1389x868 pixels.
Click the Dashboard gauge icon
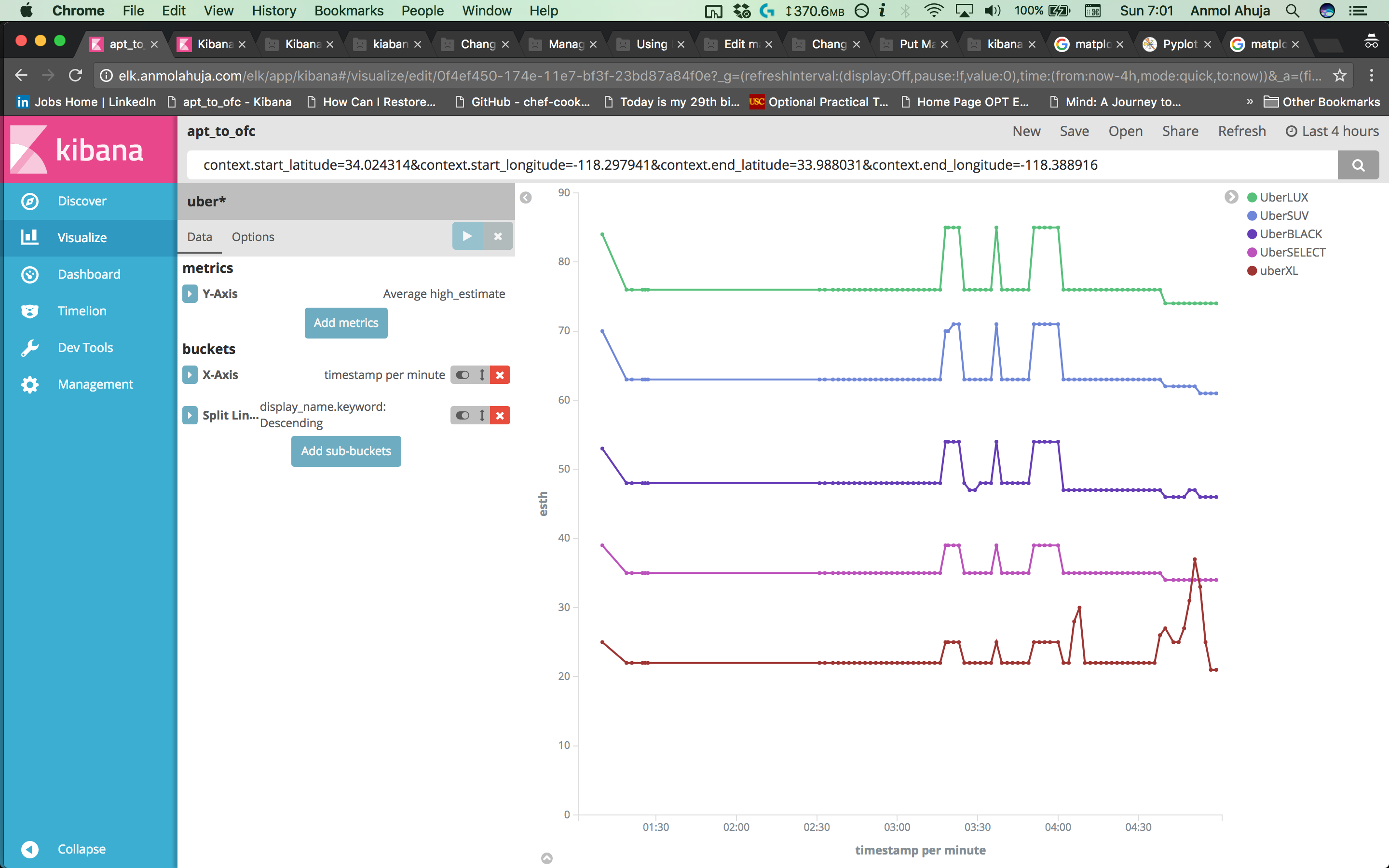pos(30,274)
